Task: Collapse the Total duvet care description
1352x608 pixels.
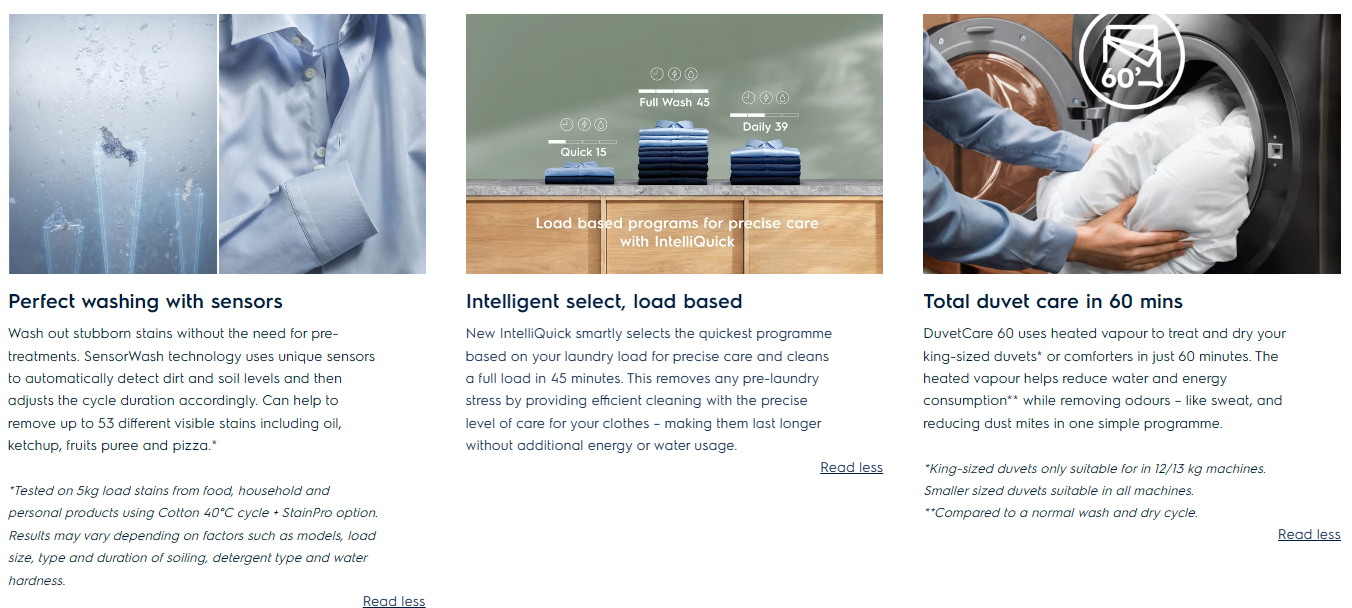Action: coord(1308,534)
